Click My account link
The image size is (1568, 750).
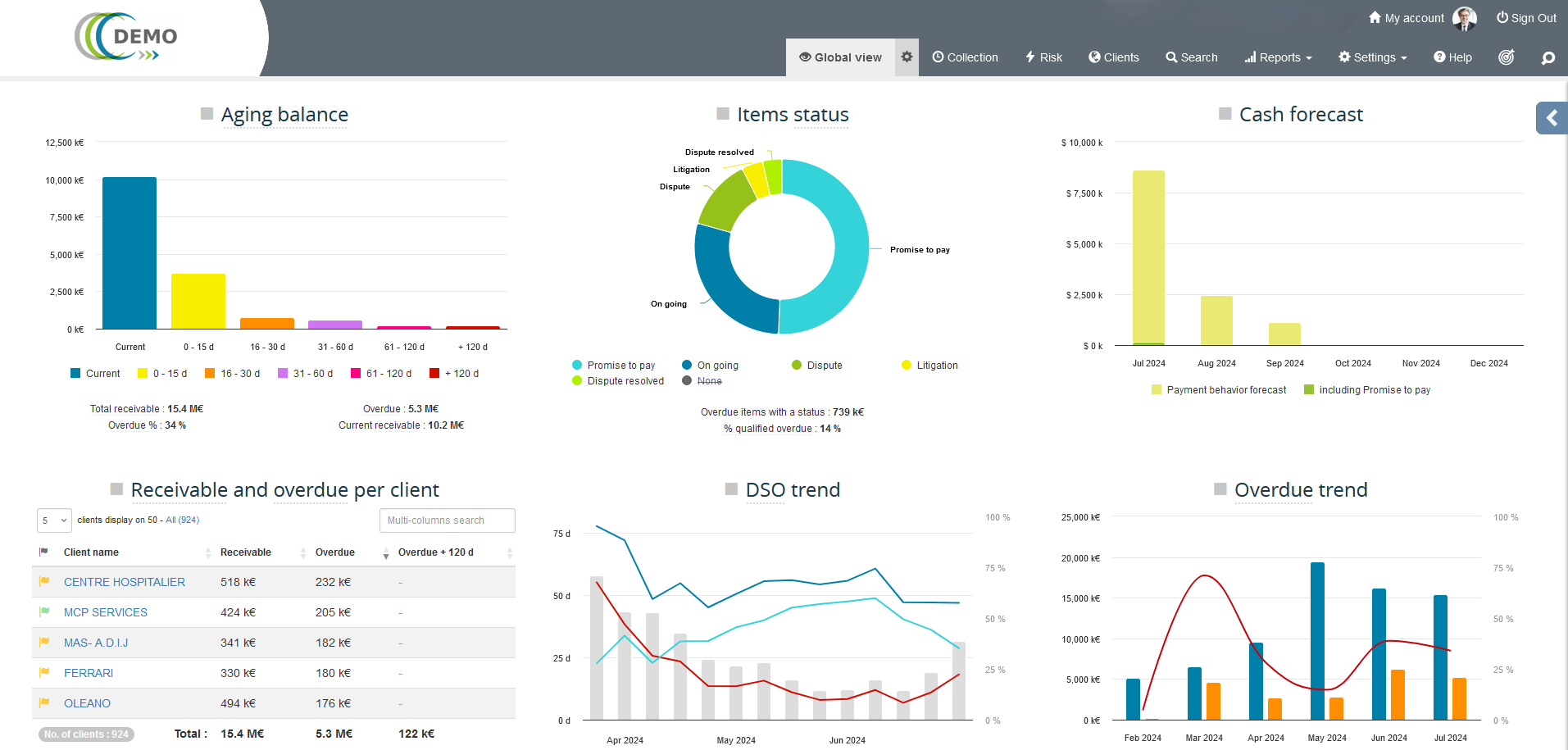[1407, 18]
